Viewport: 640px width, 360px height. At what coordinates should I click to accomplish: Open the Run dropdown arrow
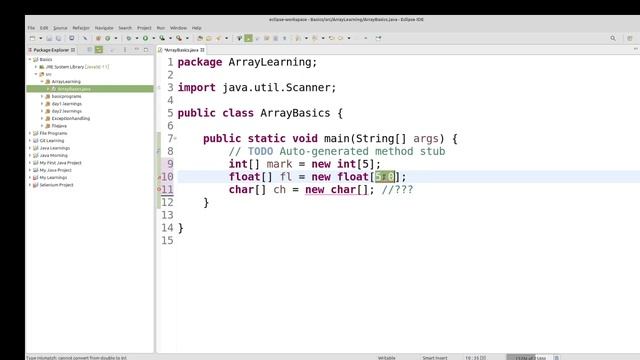coord(153,38)
